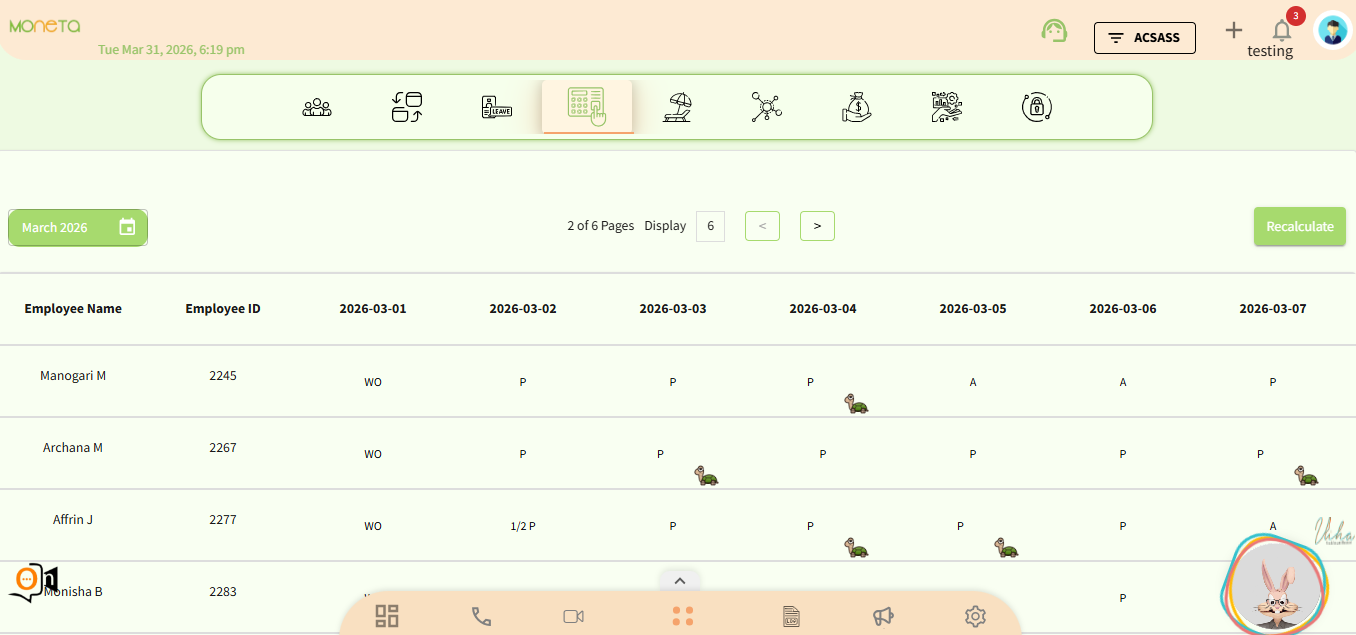Select the beach umbrella holiday icon
This screenshot has width=1356, height=635.
677,107
